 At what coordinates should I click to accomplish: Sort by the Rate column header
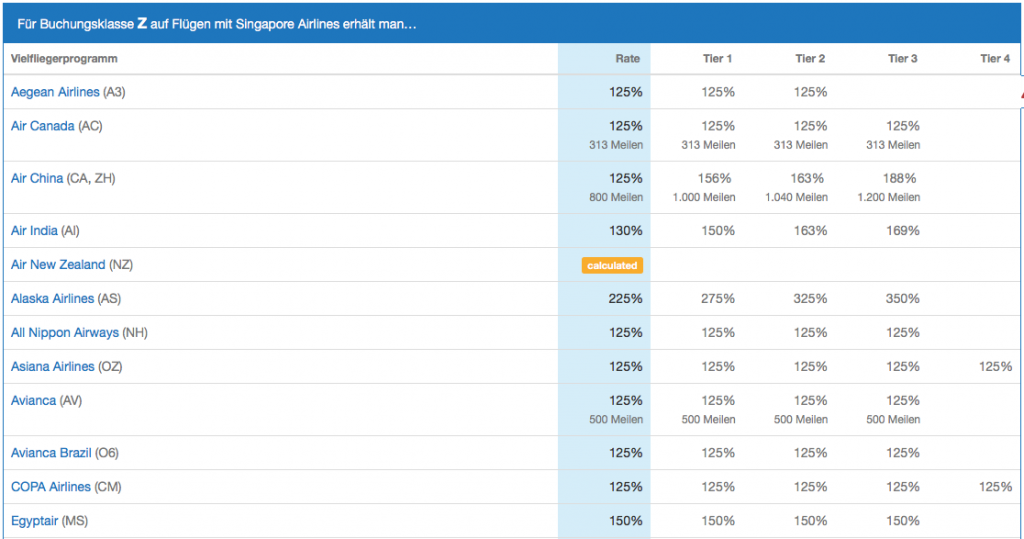point(627,59)
